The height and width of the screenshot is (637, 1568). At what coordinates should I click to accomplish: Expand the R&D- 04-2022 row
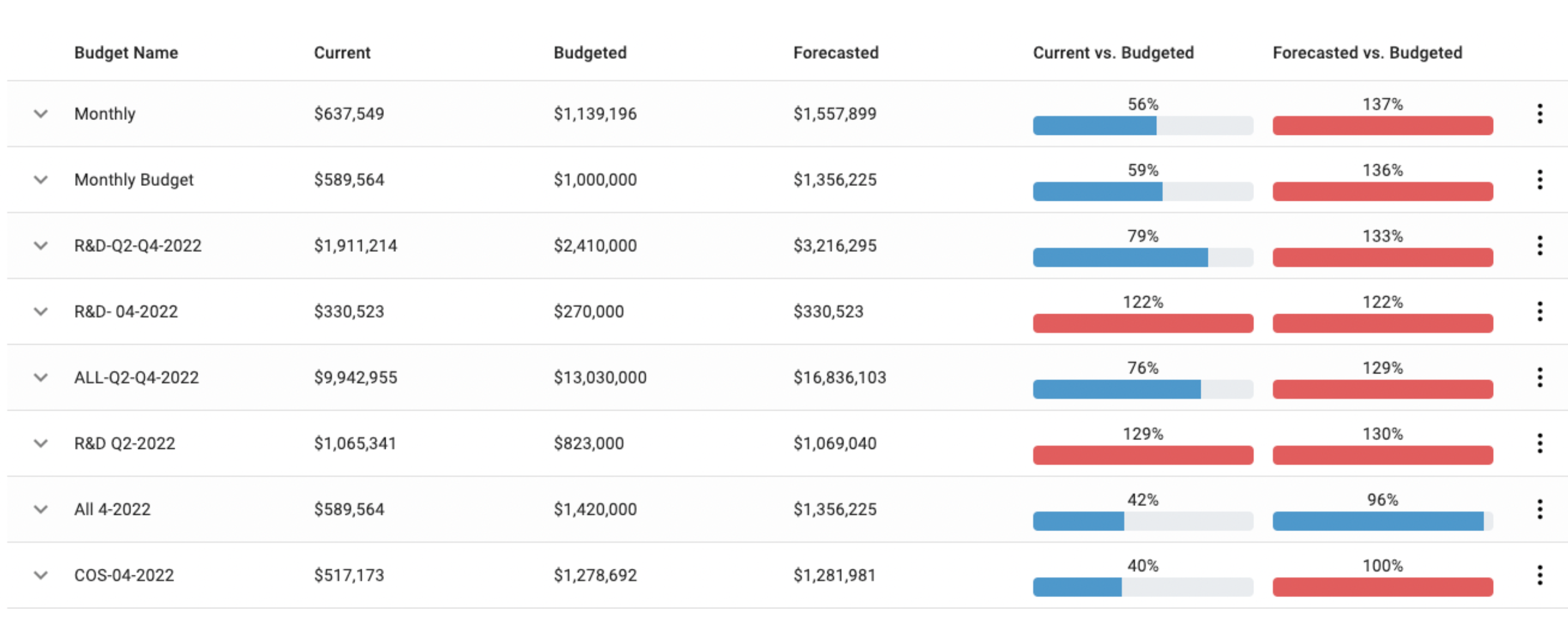click(41, 312)
